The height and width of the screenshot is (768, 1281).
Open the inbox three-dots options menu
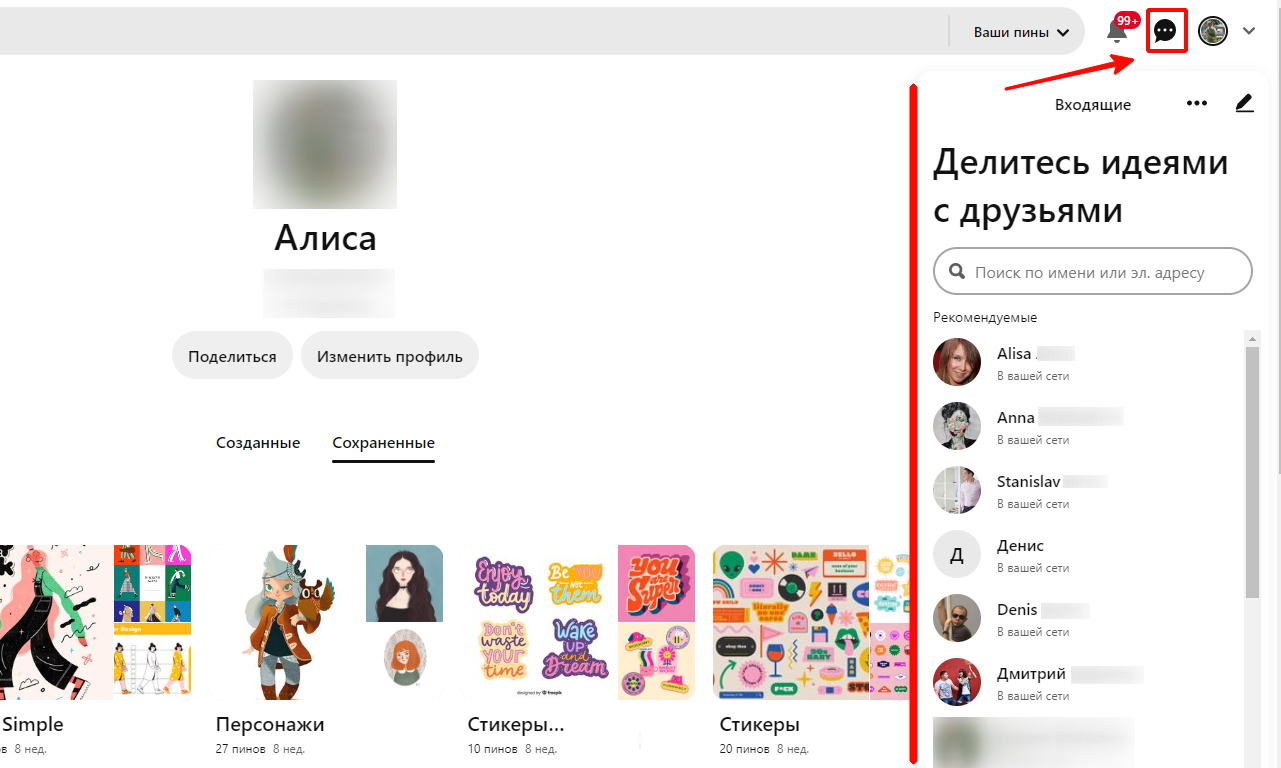click(x=1196, y=103)
